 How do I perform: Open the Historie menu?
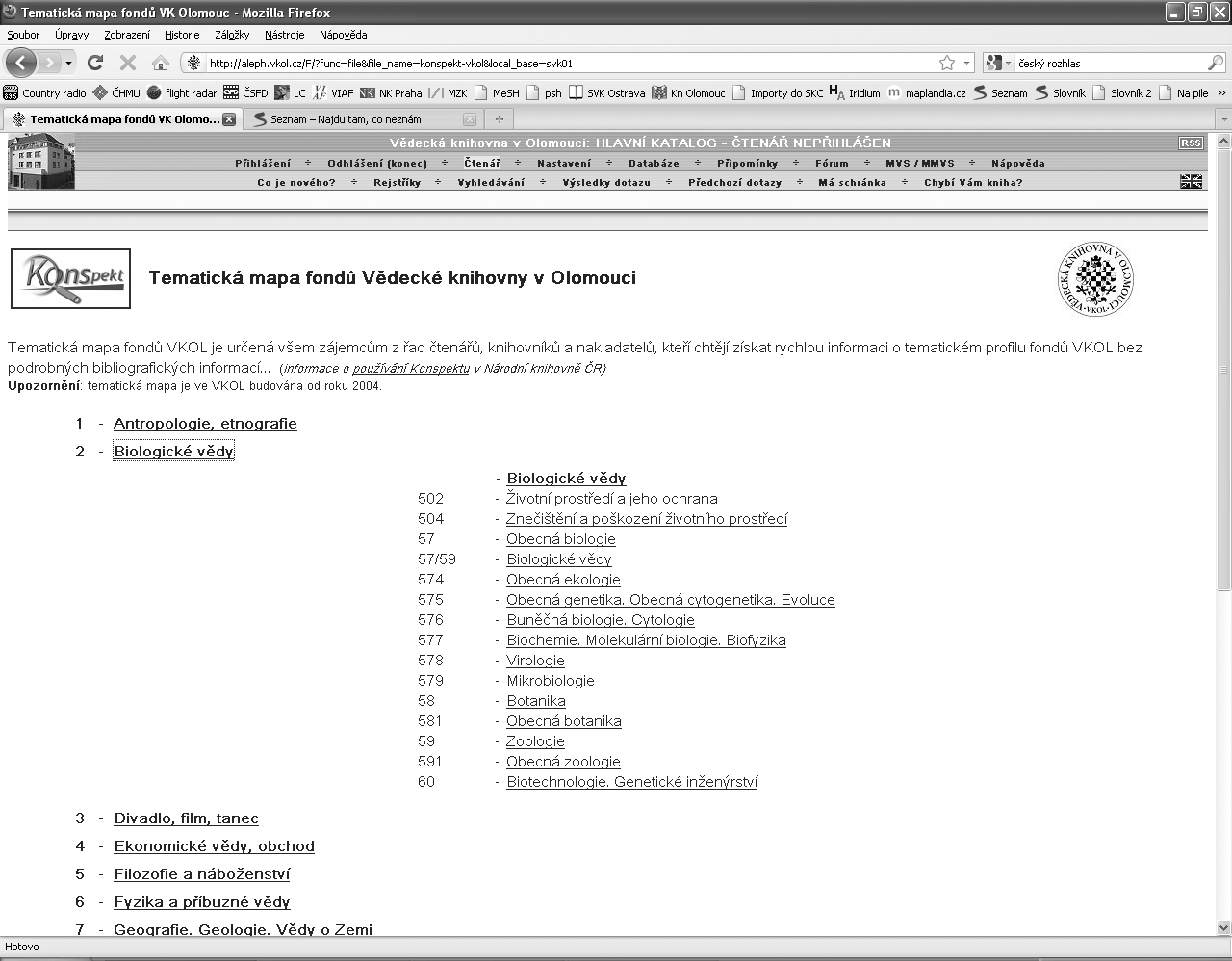click(182, 35)
